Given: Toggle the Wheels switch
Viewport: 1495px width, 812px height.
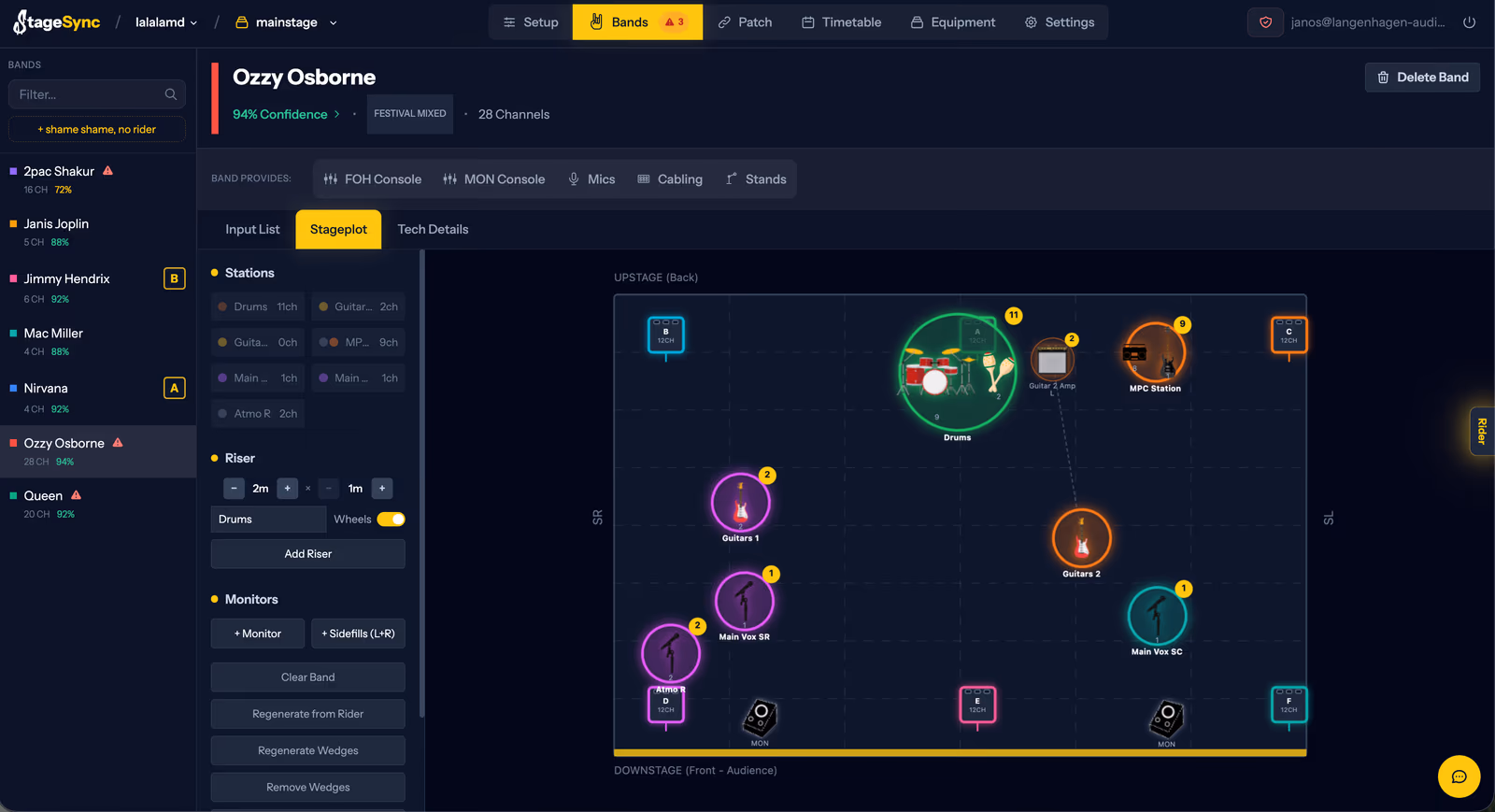Looking at the screenshot, I should (391, 520).
